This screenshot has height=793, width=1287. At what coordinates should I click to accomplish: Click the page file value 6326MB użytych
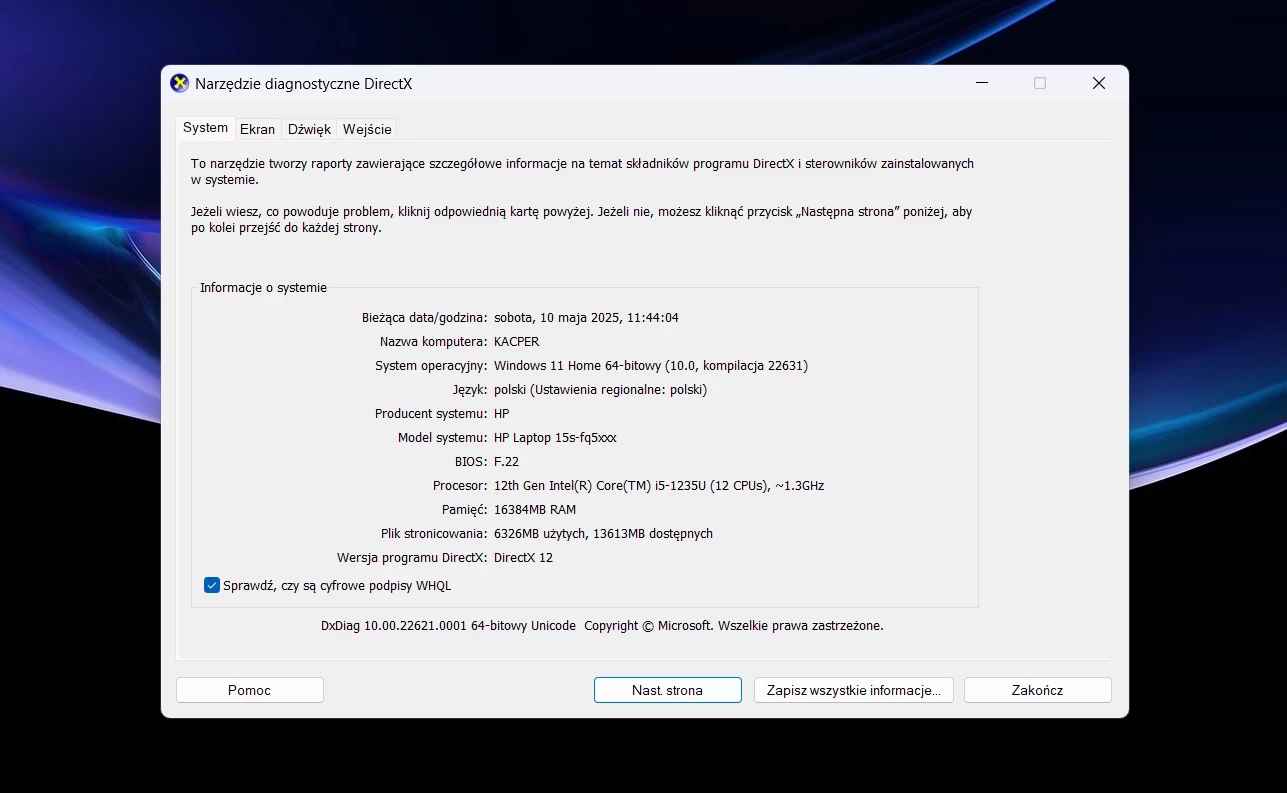coord(603,533)
